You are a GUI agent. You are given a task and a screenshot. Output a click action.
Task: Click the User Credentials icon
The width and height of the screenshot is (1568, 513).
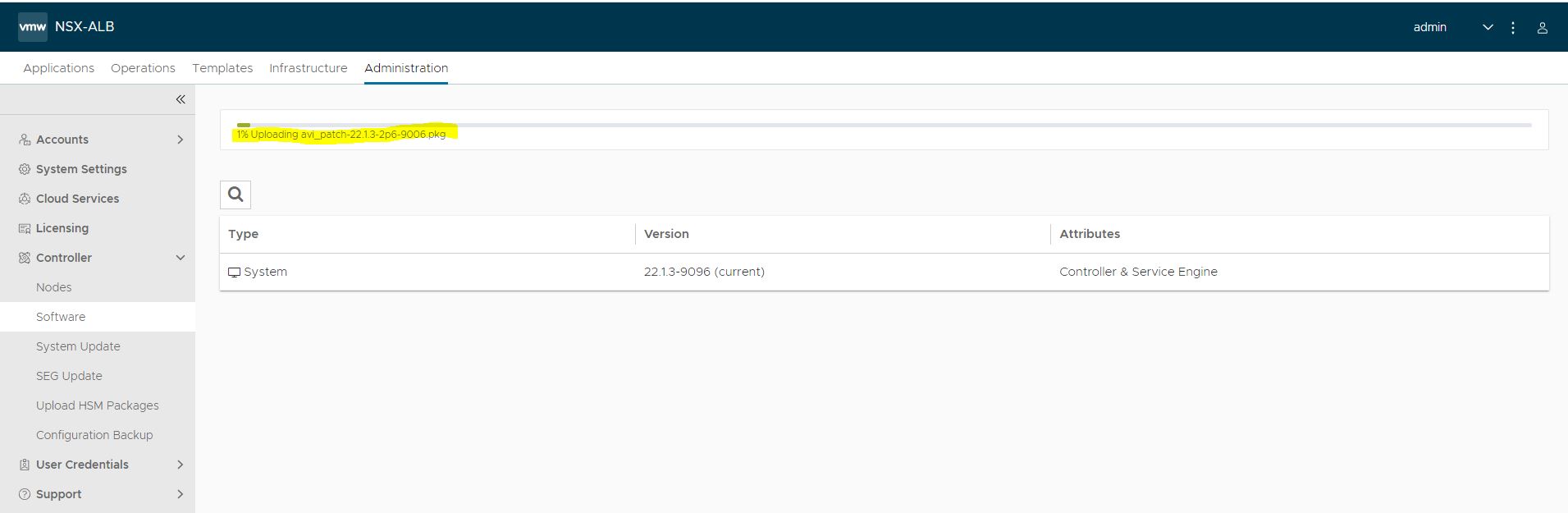[x=25, y=465]
